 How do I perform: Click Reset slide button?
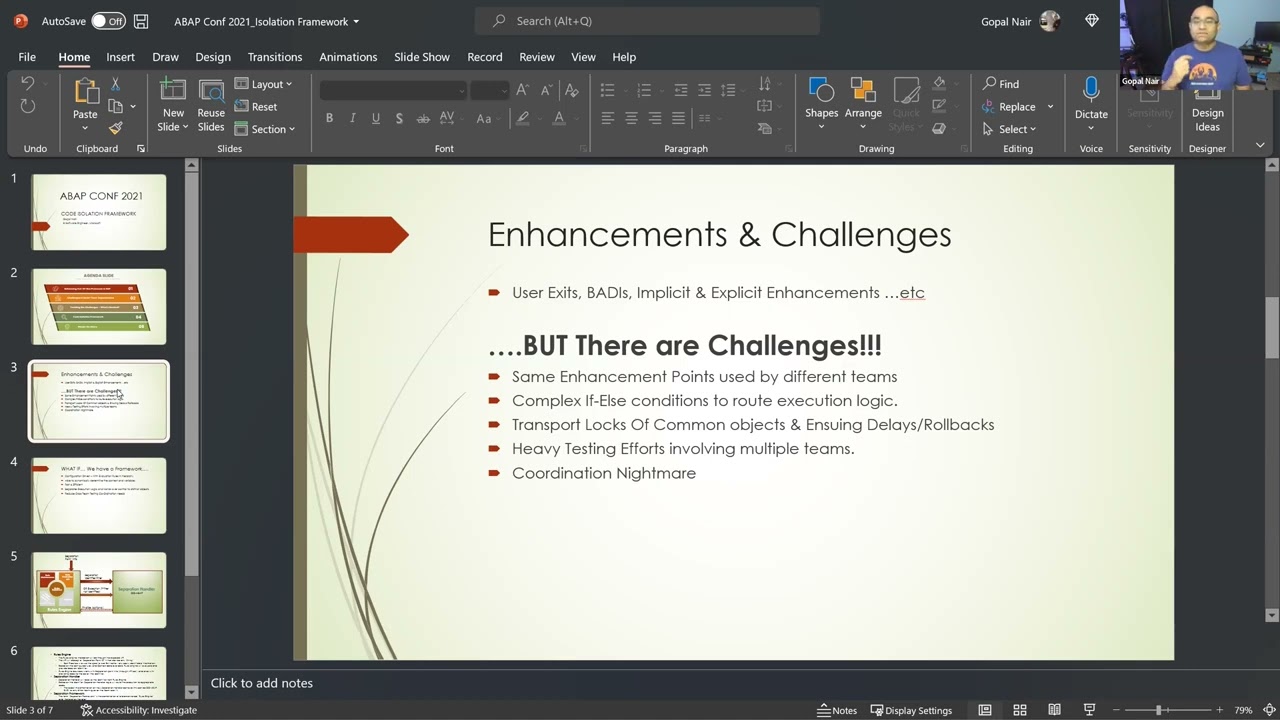click(x=256, y=107)
